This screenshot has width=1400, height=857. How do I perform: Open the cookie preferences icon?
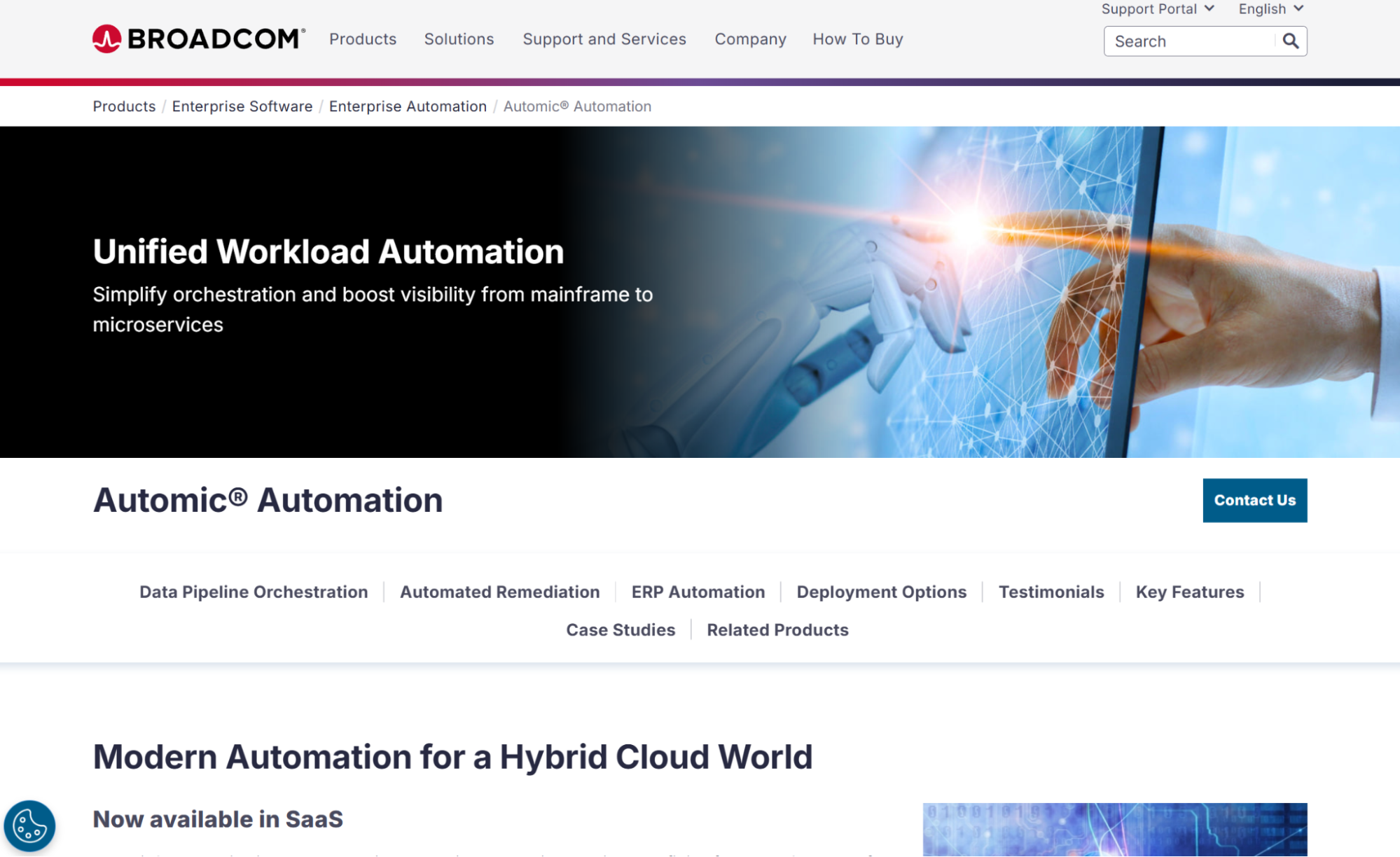click(29, 825)
